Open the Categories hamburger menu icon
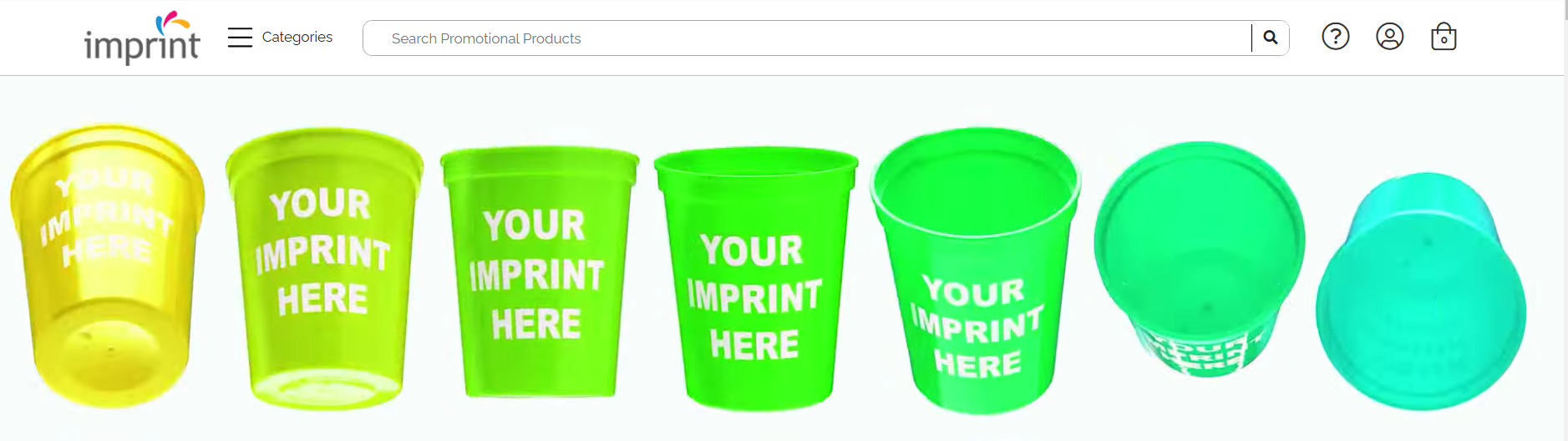 click(x=240, y=38)
